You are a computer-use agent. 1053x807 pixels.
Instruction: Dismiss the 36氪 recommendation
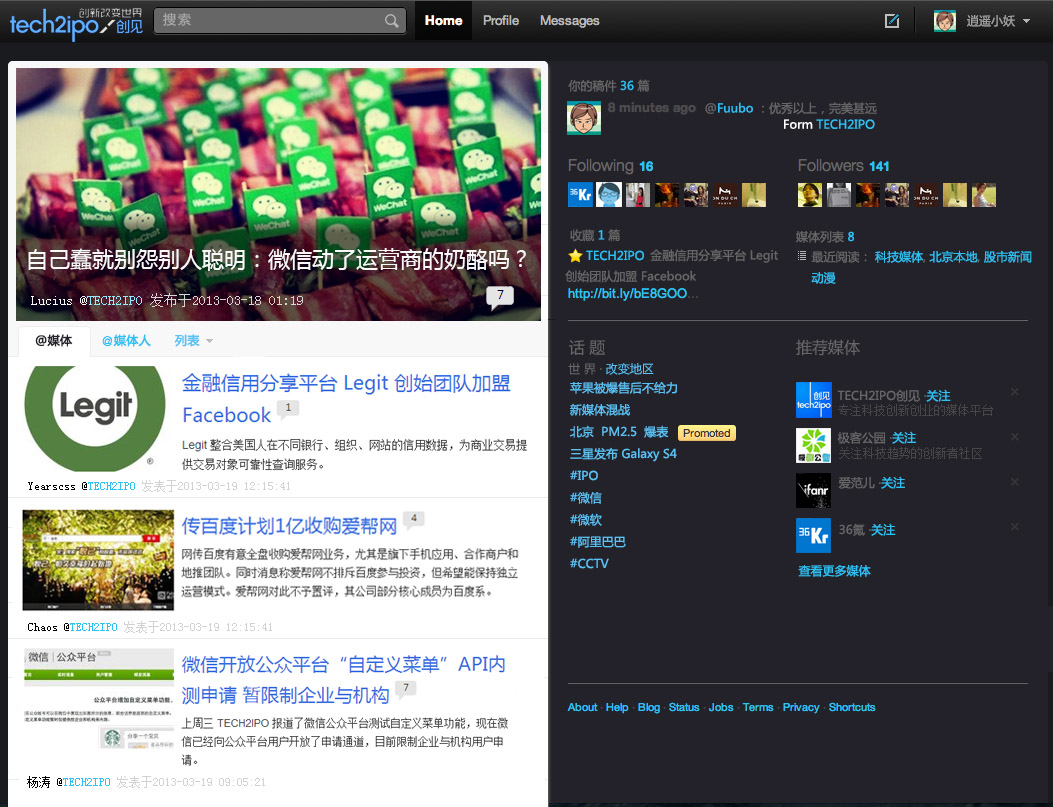(x=1015, y=526)
